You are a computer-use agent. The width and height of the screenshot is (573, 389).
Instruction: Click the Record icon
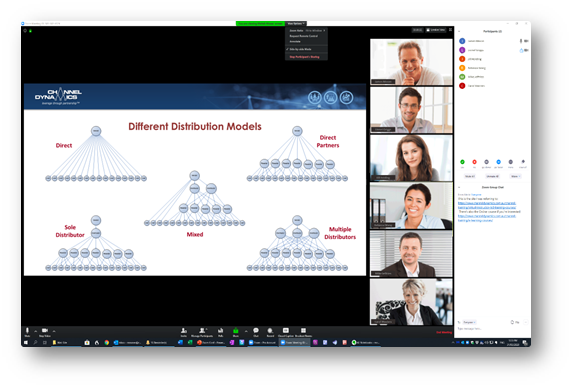point(270,332)
